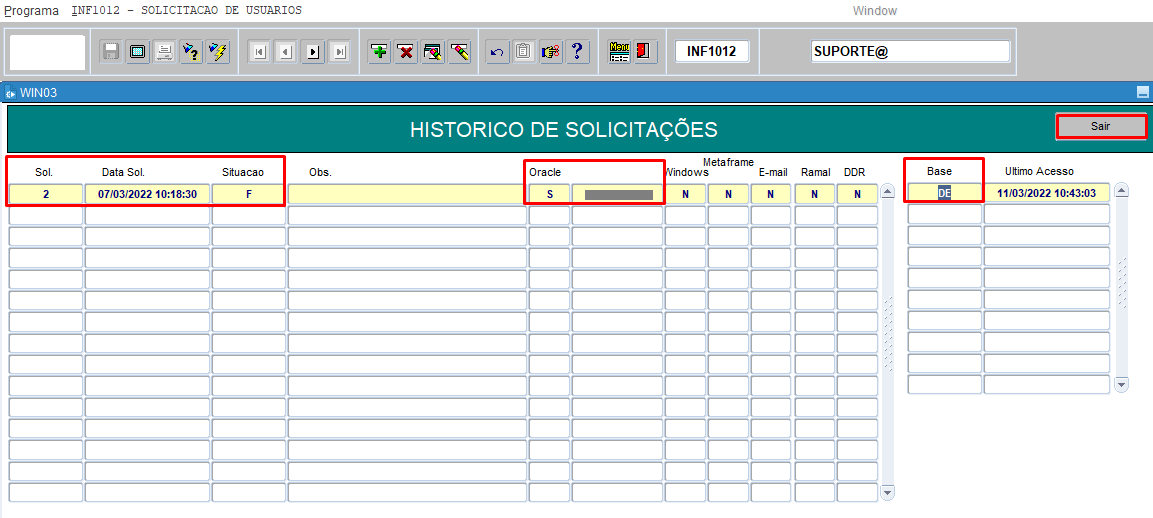Go to the previous record
1153x518 pixels.
[286, 52]
